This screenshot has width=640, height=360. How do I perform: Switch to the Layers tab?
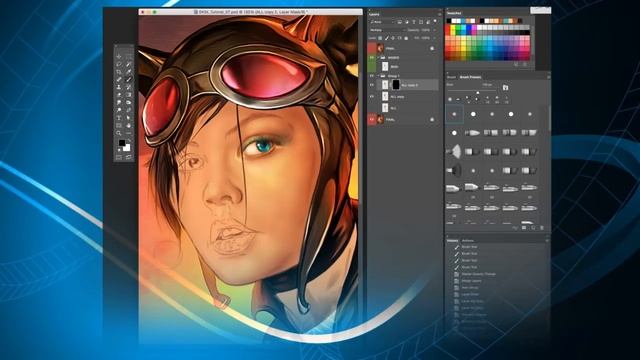(374, 14)
